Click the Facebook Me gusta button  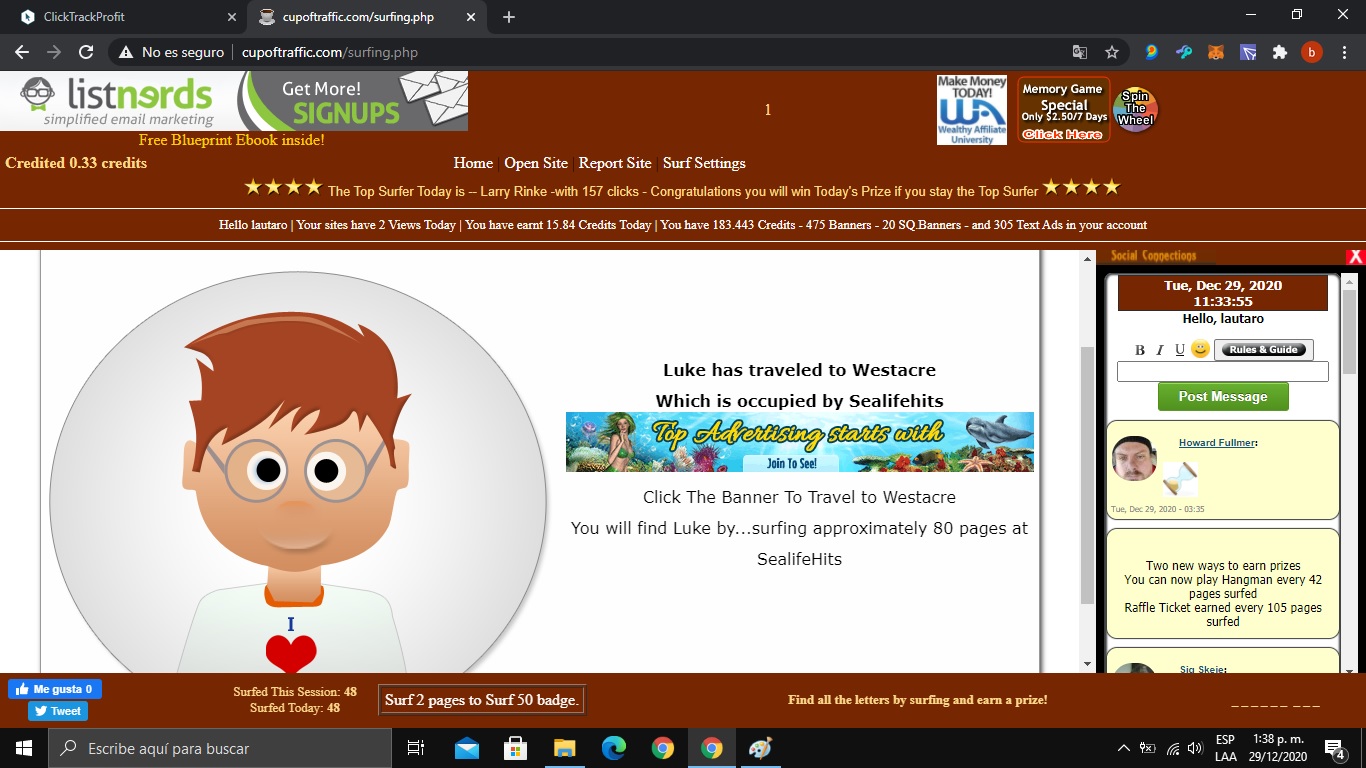click(55, 689)
